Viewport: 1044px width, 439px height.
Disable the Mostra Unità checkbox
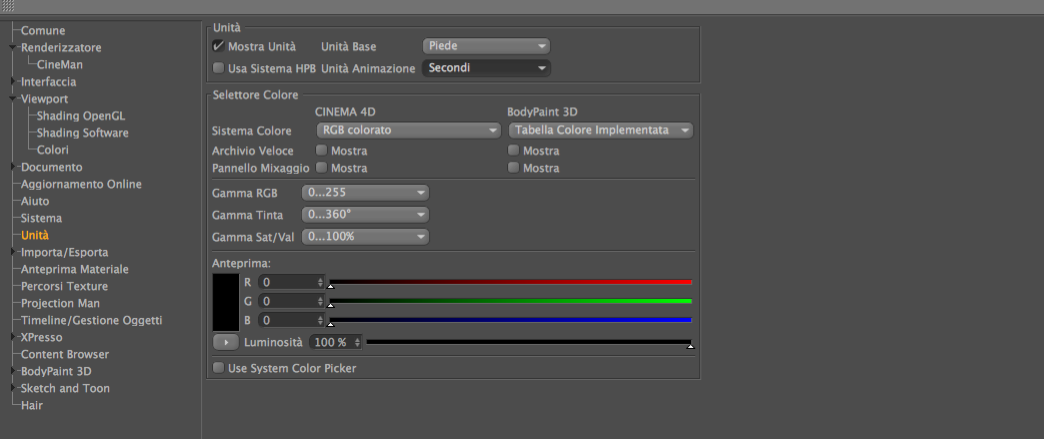click(219, 46)
